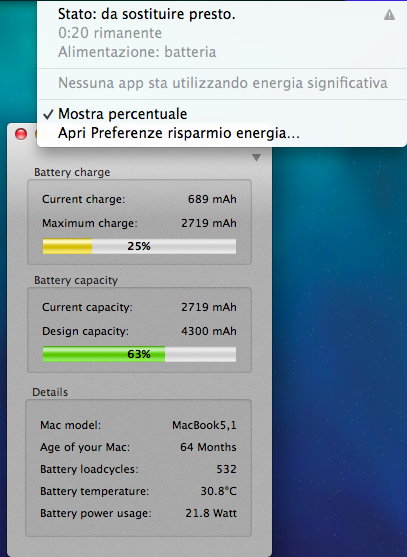The image size is (407, 557).
Task: Click the 64 Months age value
Action: [208, 447]
